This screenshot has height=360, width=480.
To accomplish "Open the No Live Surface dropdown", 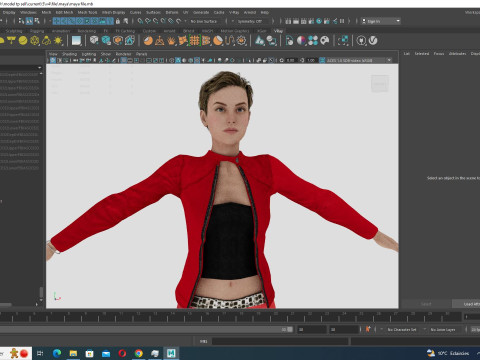I will tap(204, 21).
